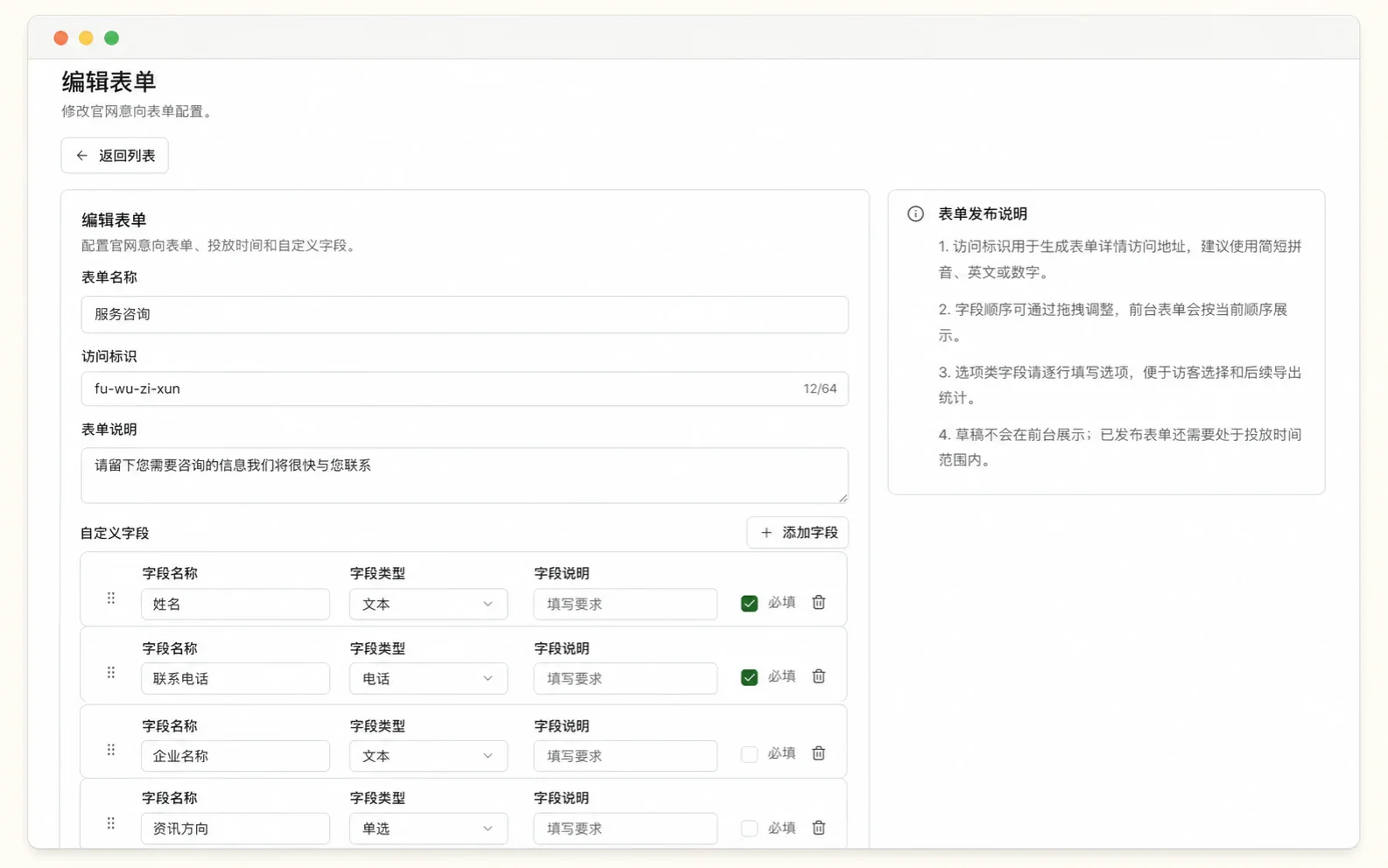
Task: Mark the 企业名称 field as 必填
Action: pos(749,754)
